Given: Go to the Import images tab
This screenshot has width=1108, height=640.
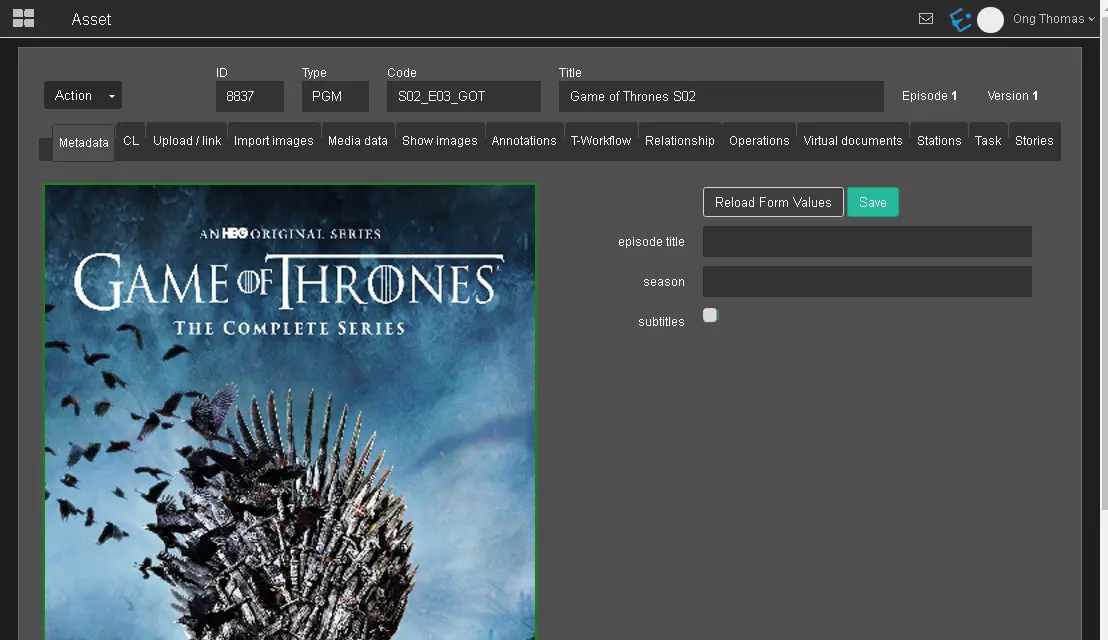Looking at the screenshot, I should point(274,141).
